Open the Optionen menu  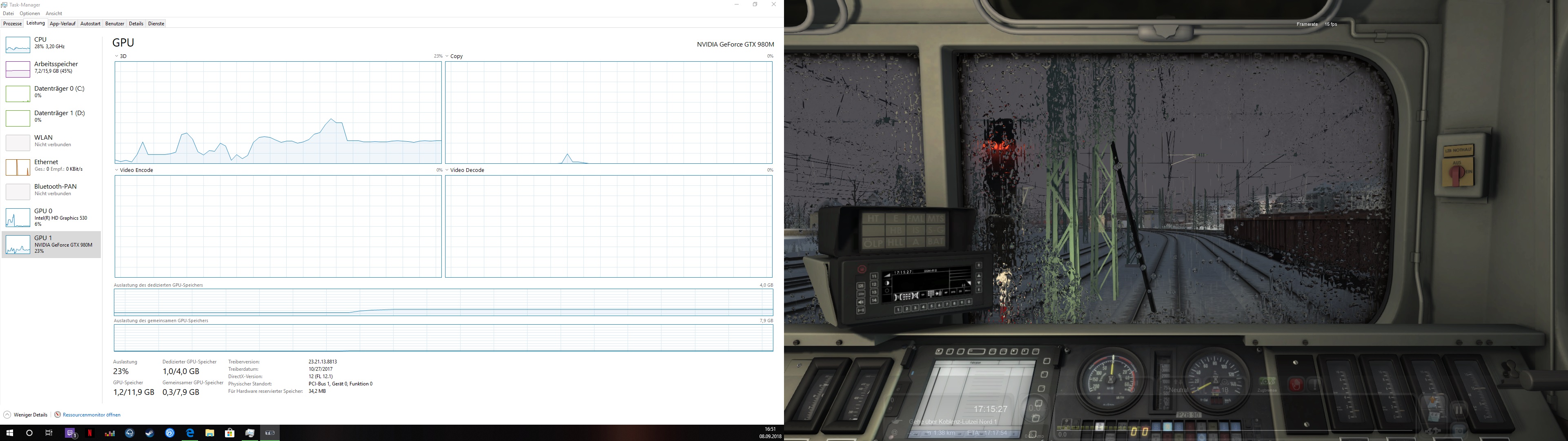point(29,13)
